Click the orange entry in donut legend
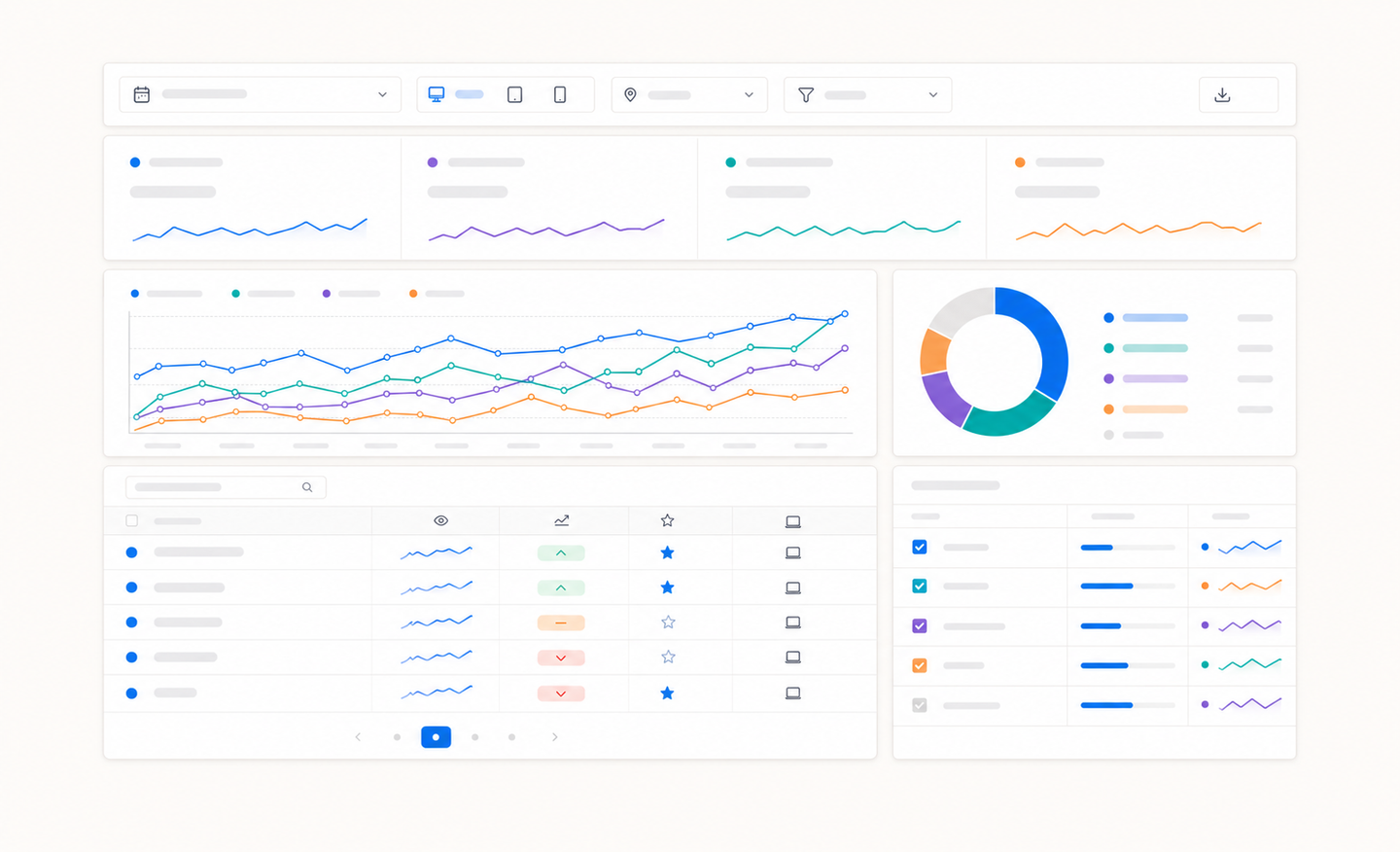Screen dimensions: 1400x852 click(x=1146, y=409)
